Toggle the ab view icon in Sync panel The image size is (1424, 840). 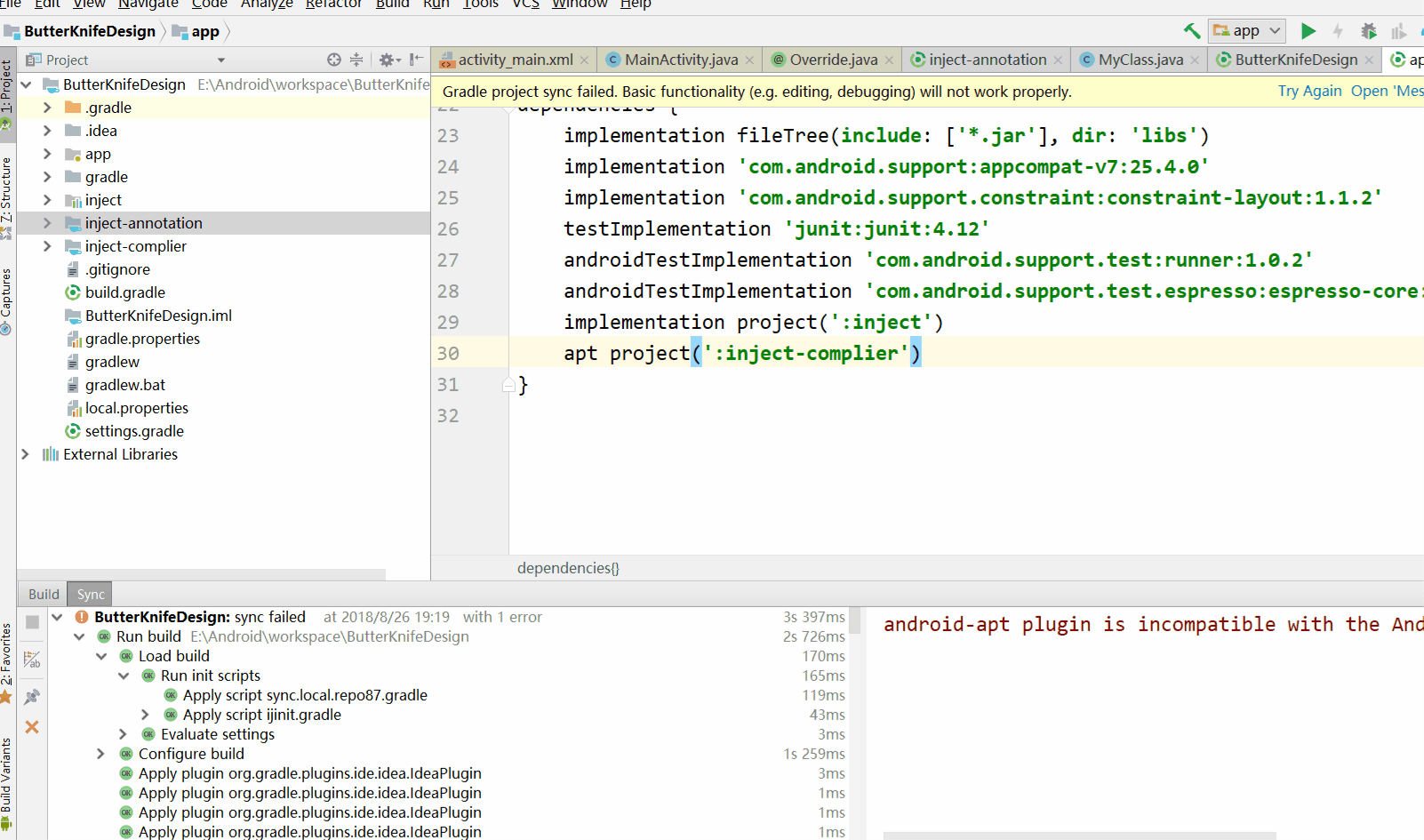click(x=32, y=660)
